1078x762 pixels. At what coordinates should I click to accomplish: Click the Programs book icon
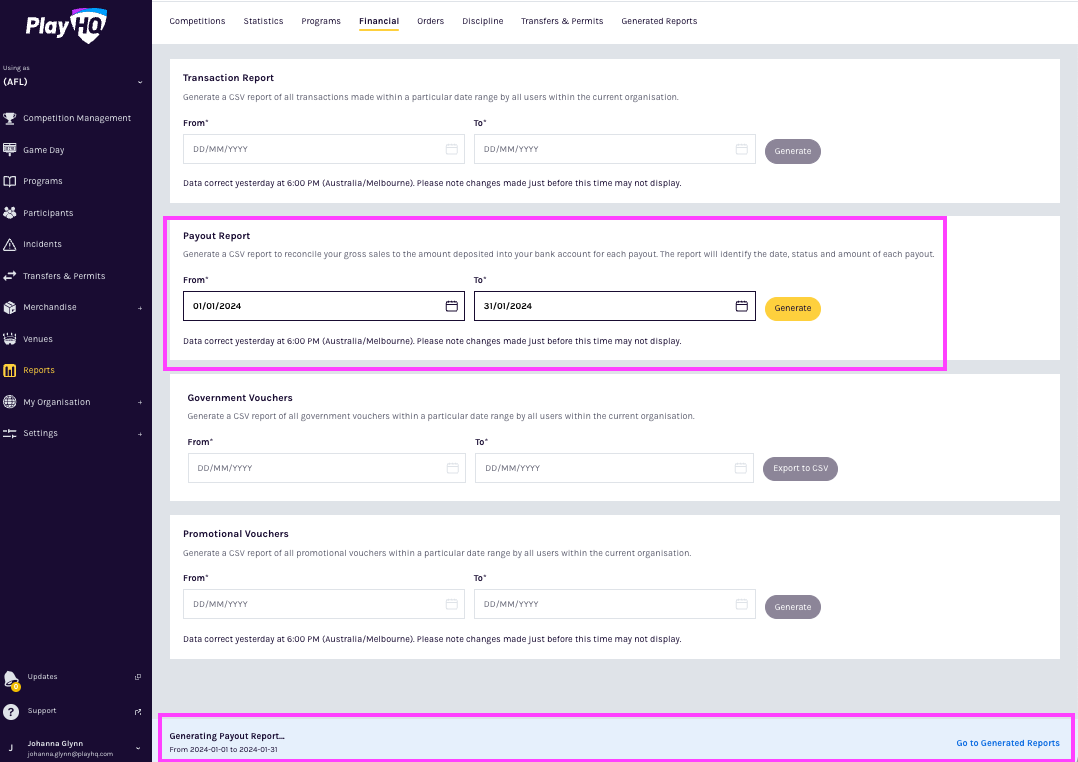10,181
